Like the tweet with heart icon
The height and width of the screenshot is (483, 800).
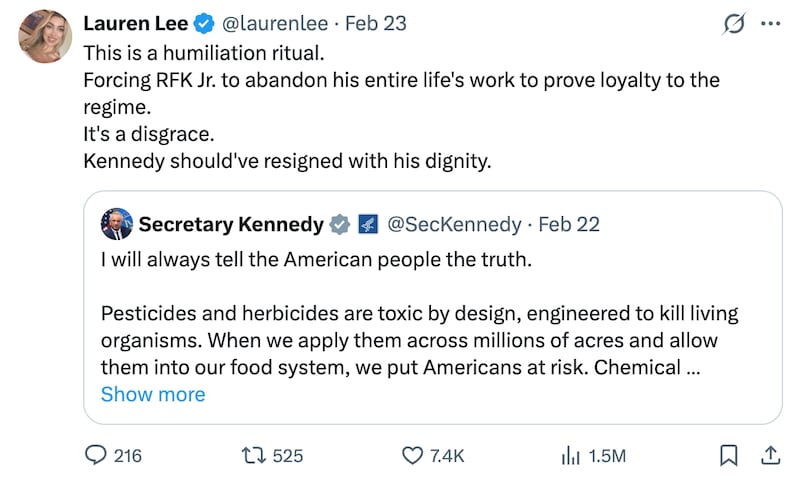click(413, 455)
